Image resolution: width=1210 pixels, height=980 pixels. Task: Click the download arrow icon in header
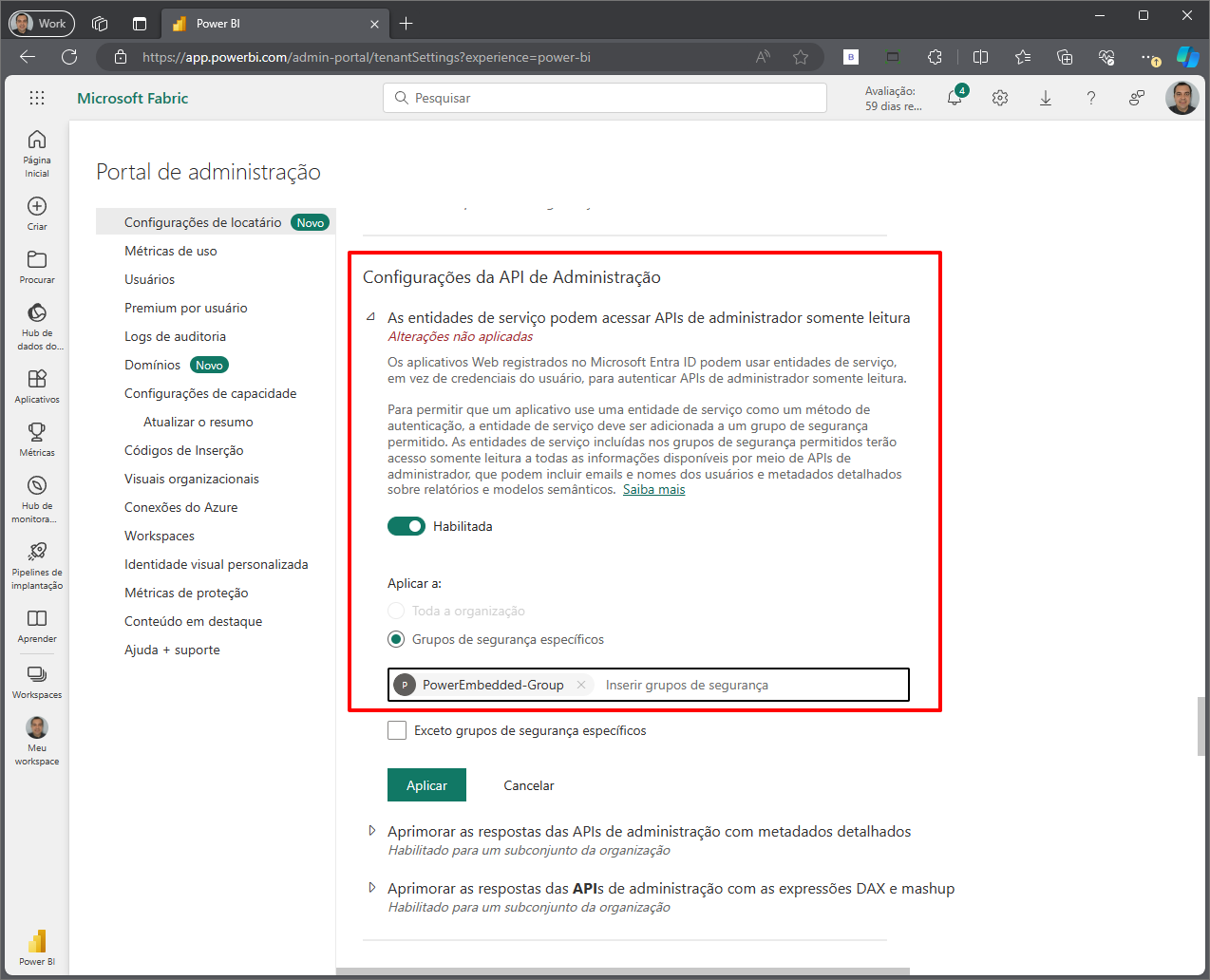[1046, 98]
